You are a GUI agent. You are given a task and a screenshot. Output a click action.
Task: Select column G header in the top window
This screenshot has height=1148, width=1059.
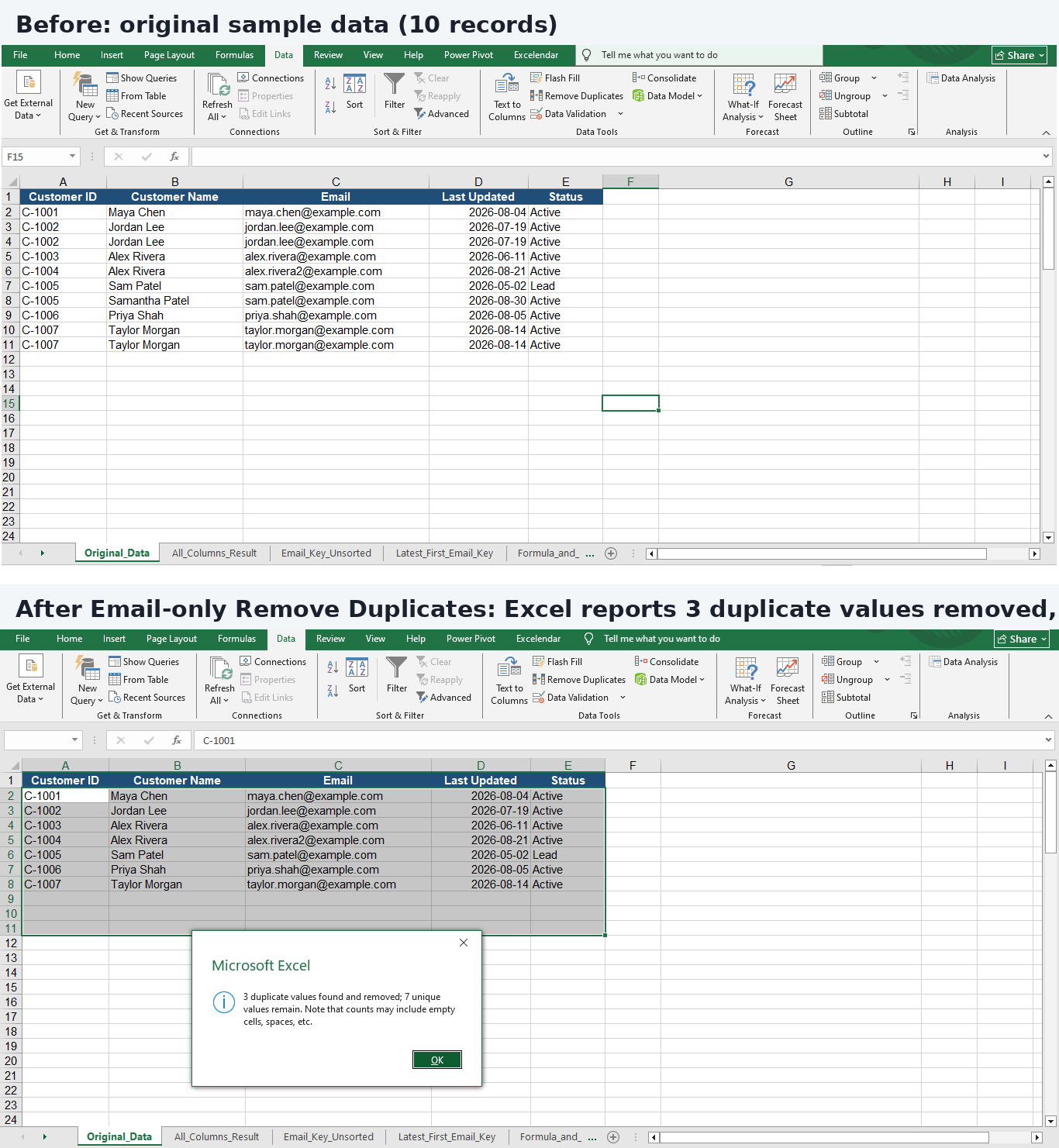[x=788, y=182]
